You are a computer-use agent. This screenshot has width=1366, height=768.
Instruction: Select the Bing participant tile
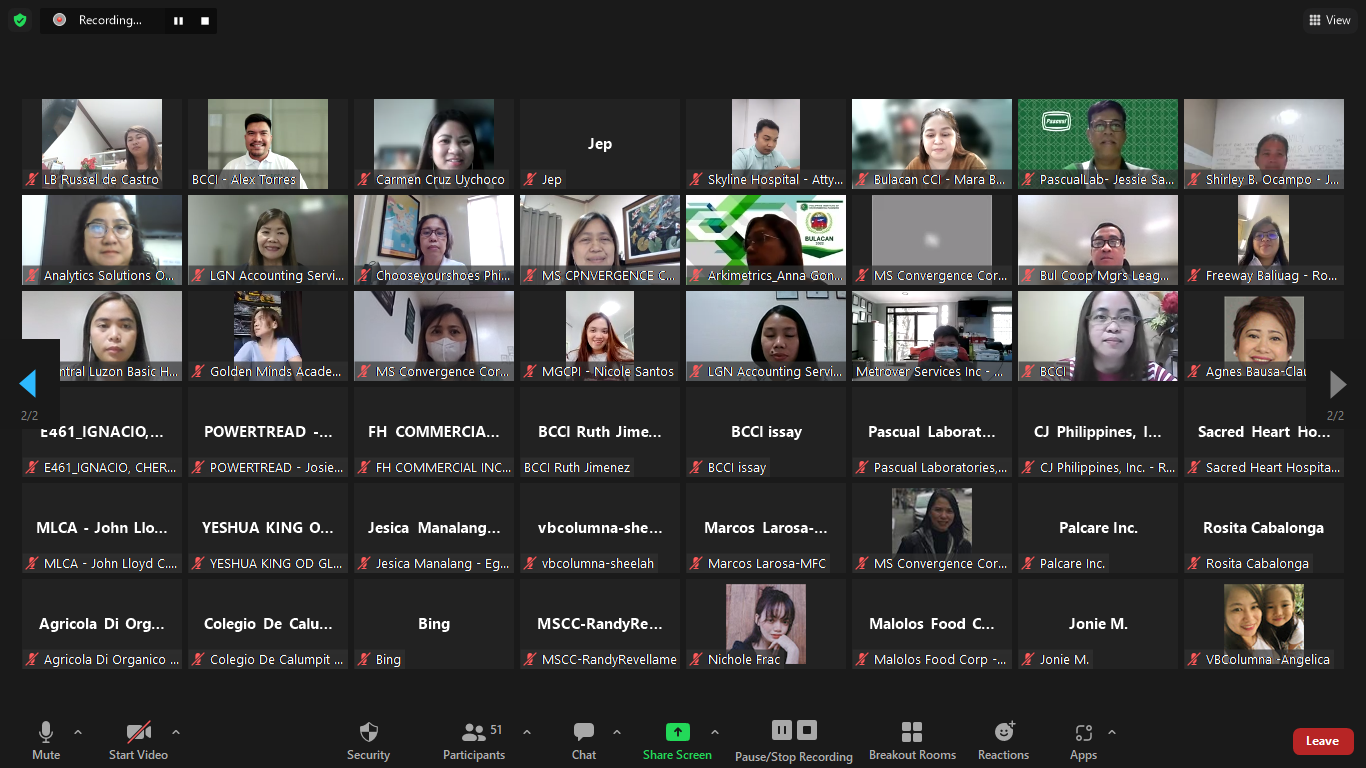click(434, 624)
